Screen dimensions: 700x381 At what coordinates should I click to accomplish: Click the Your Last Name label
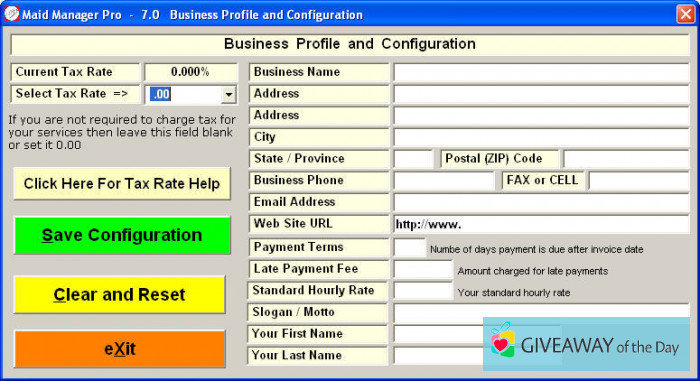pyautogui.click(x=317, y=356)
